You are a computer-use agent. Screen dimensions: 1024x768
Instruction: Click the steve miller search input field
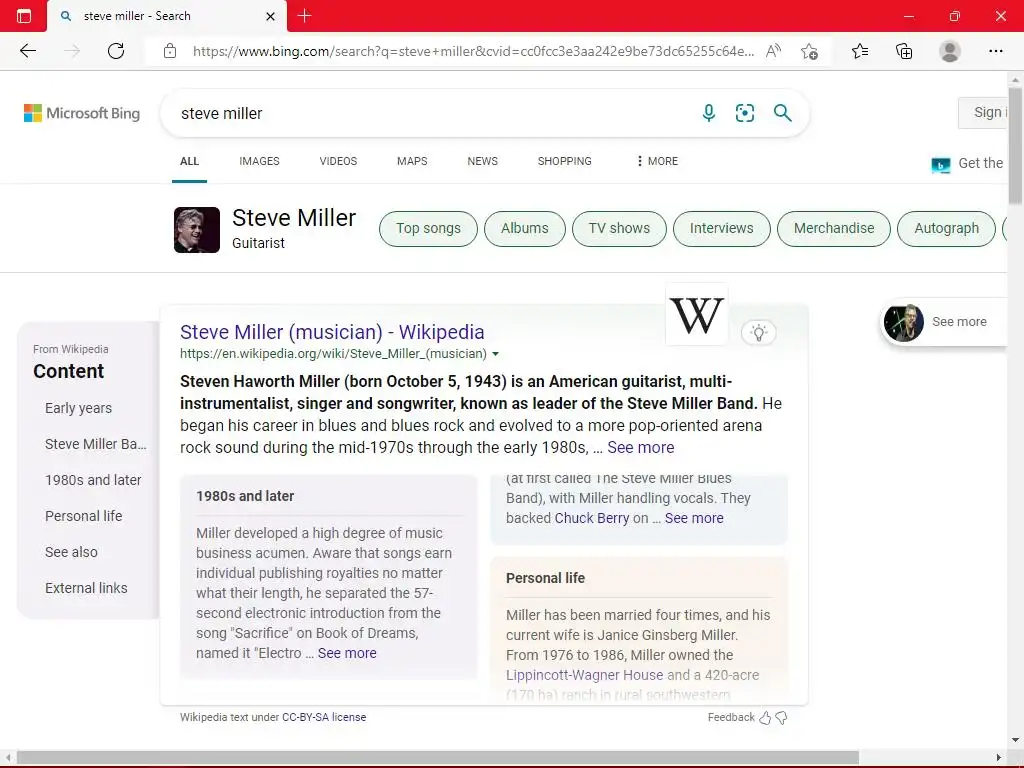click(431, 114)
